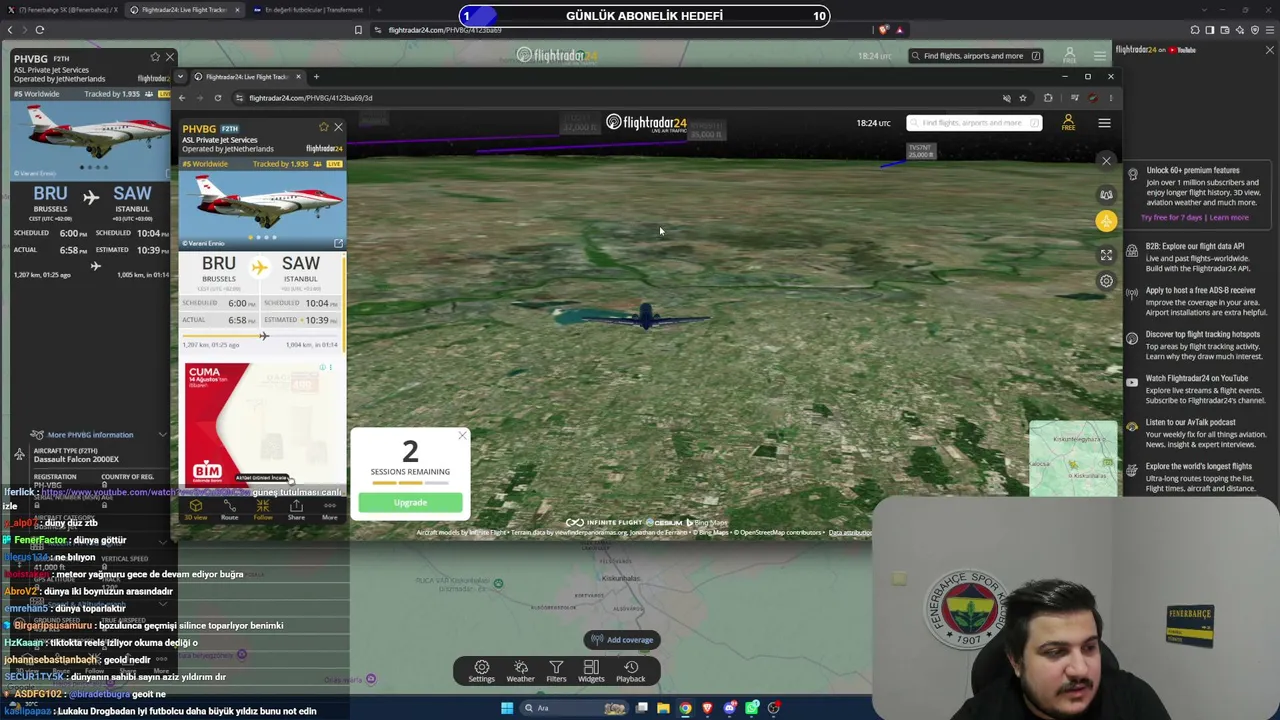
Task: Open 3D view settings gear
Action: coord(1106,281)
